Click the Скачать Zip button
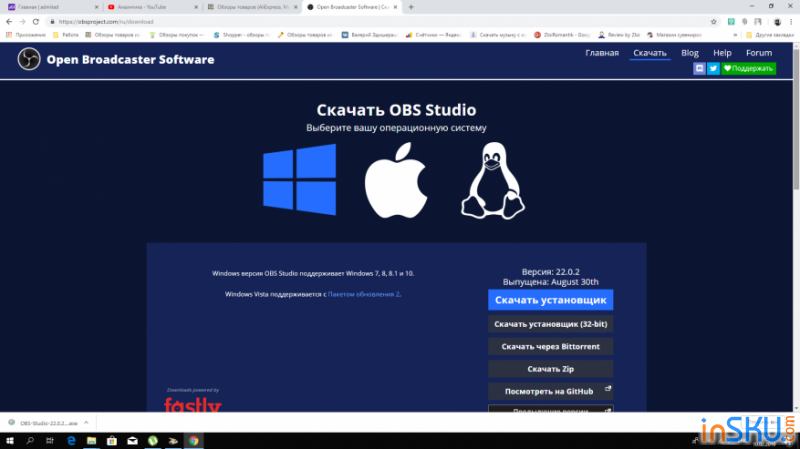Image resolution: width=800 pixels, height=449 pixels. 551,369
